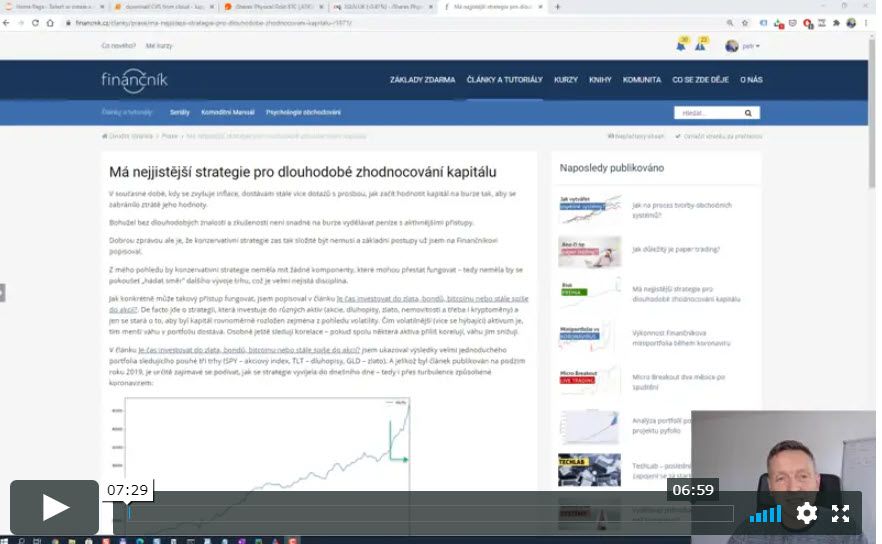The image size is (882, 544).
Task: Open KOMUNITA menu item
Action: (x=642, y=80)
